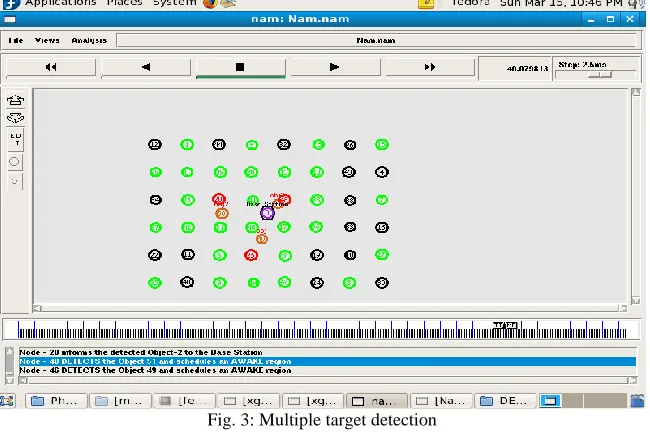Select black node 32 in the top row
650x432 pixels.
pos(284,144)
